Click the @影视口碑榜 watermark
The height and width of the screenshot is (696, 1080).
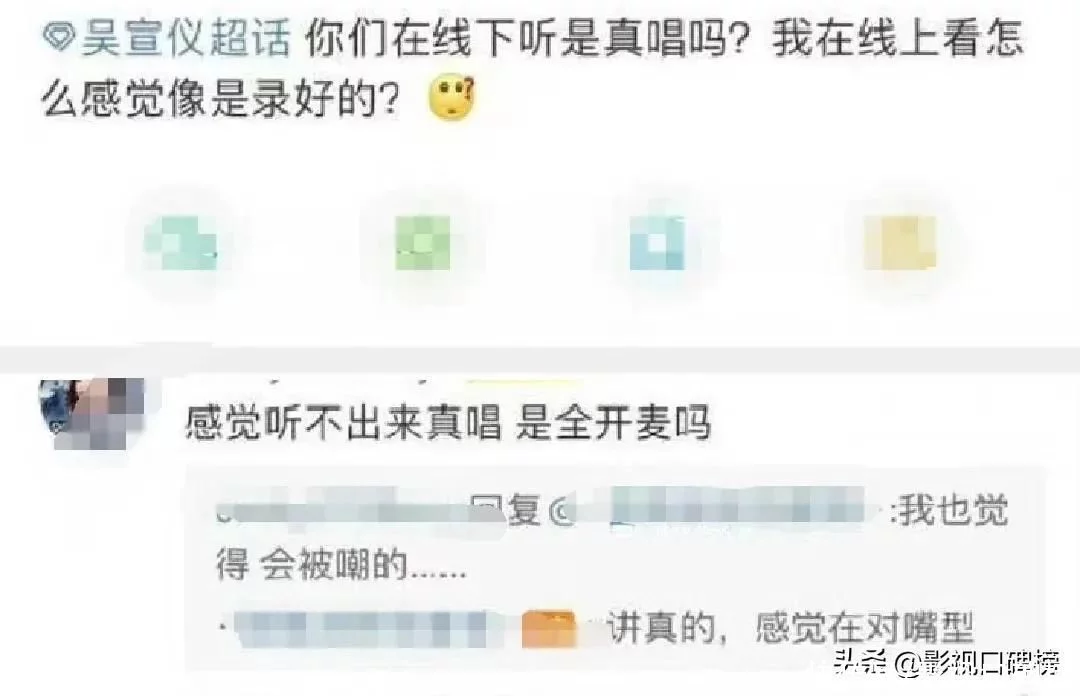(x=977, y=664)
